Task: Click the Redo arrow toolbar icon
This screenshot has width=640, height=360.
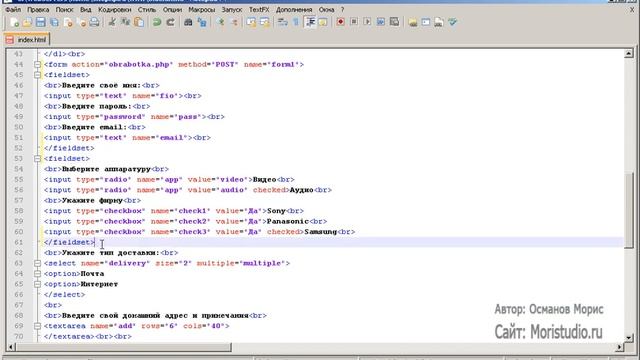Action: [x=170, y=22]
